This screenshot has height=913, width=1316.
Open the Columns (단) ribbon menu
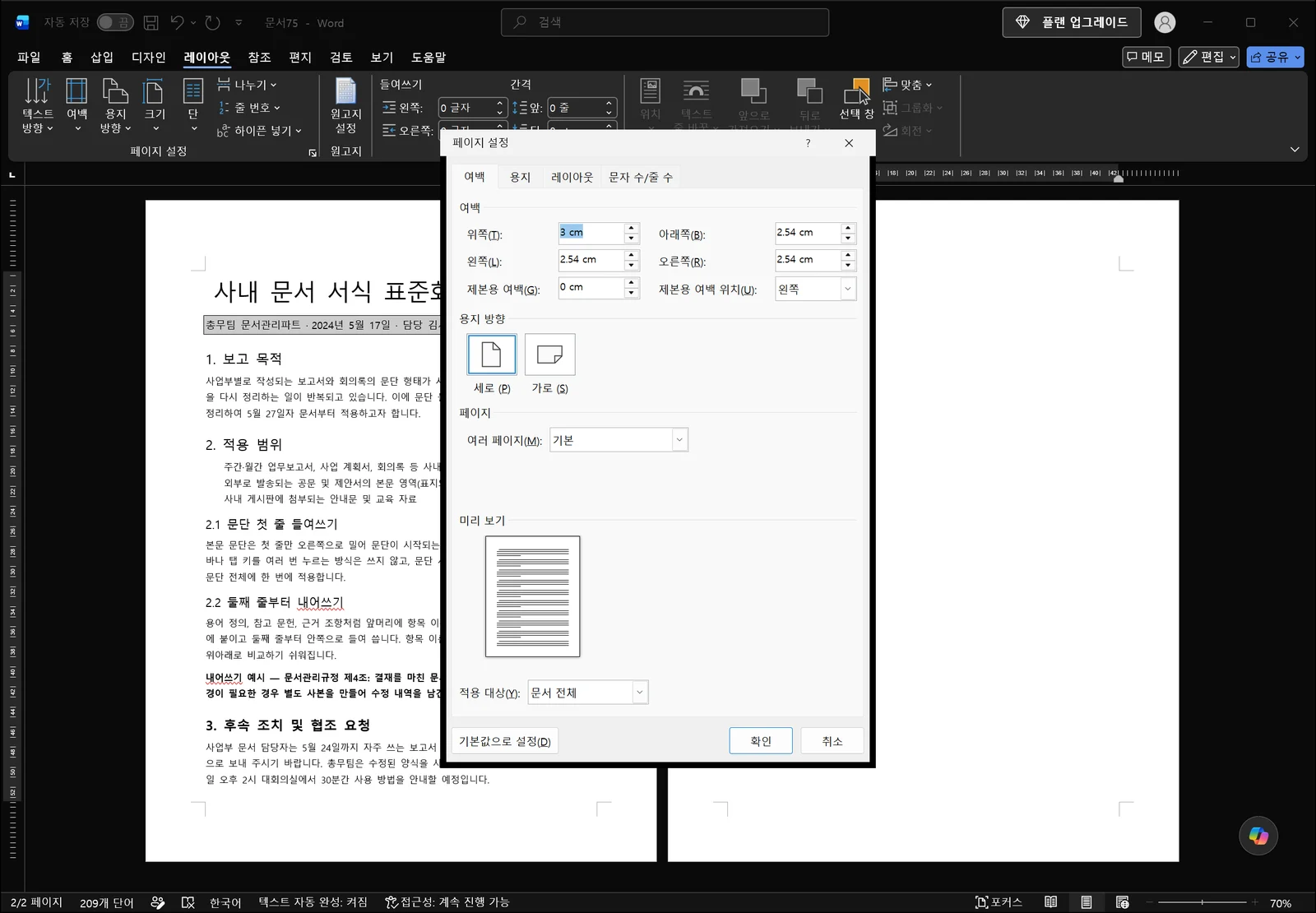coord(193,105)
